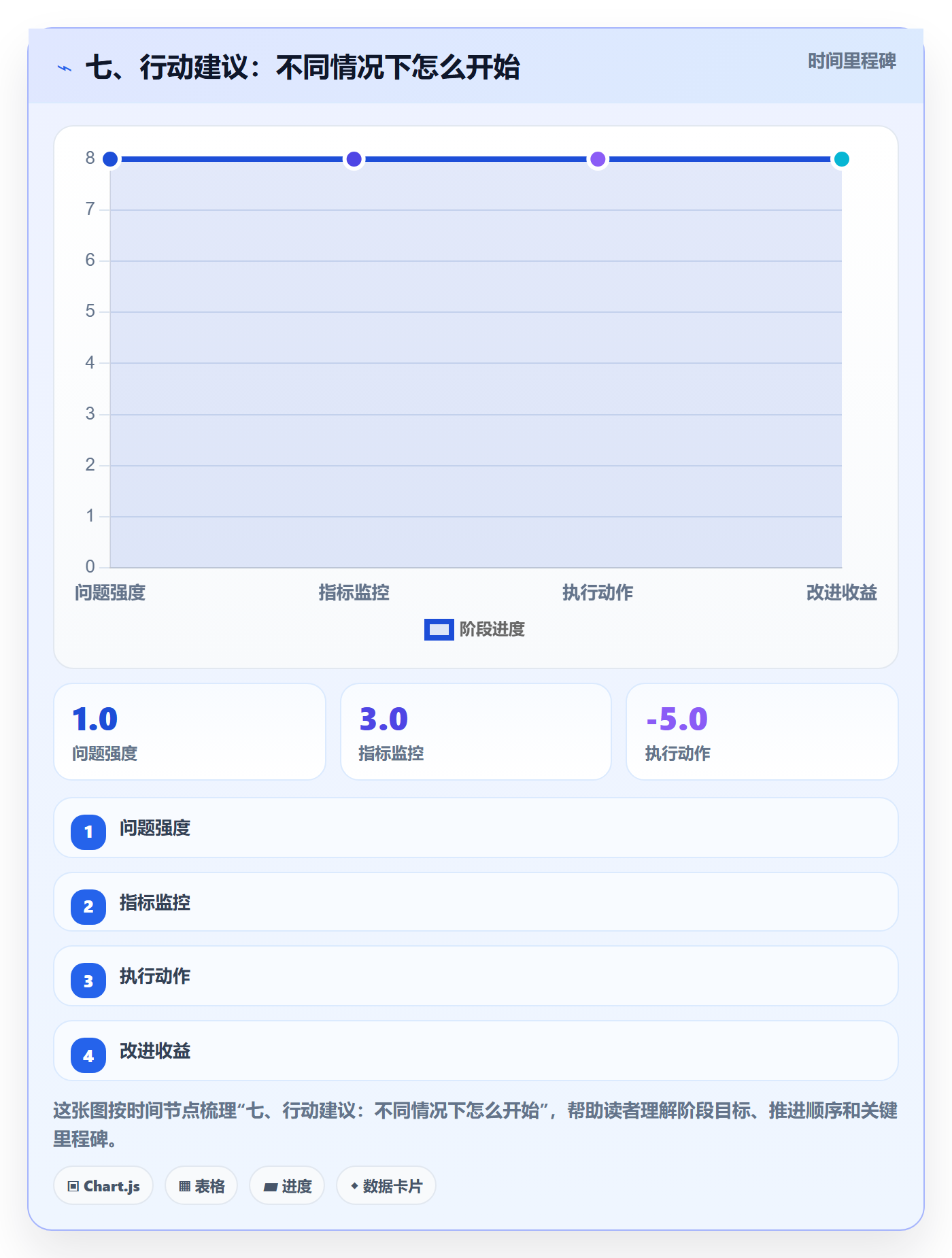Screen dimensions: 952x1258
Task: Select the 改进收益 step row text
Action: [x=155, y=1051]
